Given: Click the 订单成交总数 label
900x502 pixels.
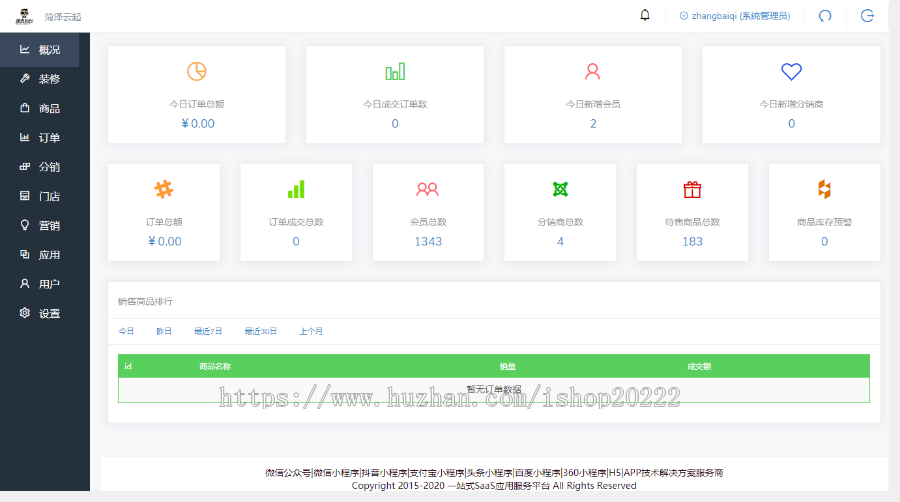Looking at the screenshot, I should (296, 222).
